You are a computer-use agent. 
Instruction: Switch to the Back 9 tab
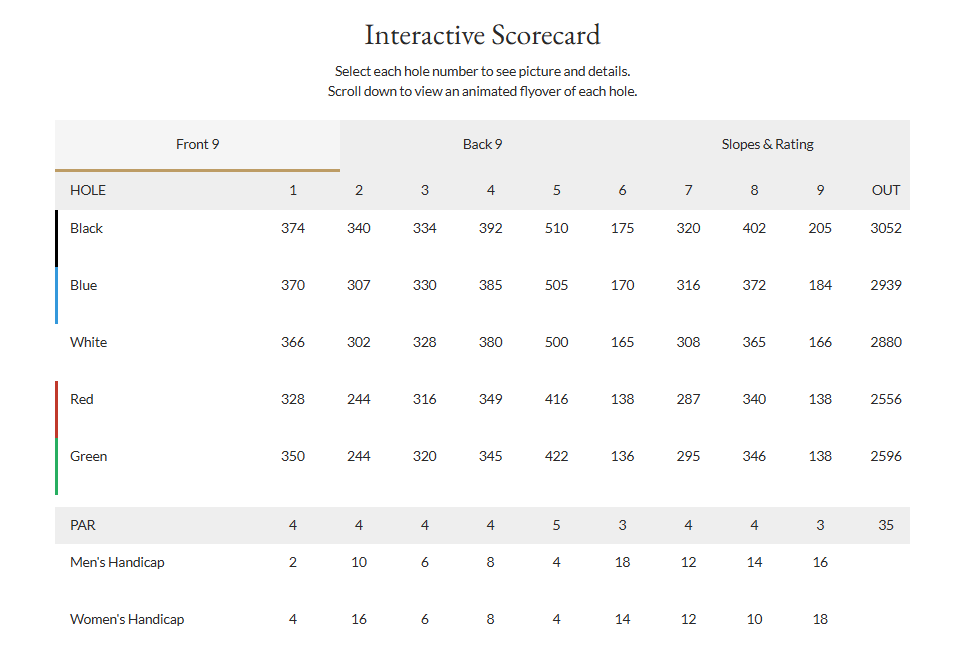point(482,144)
